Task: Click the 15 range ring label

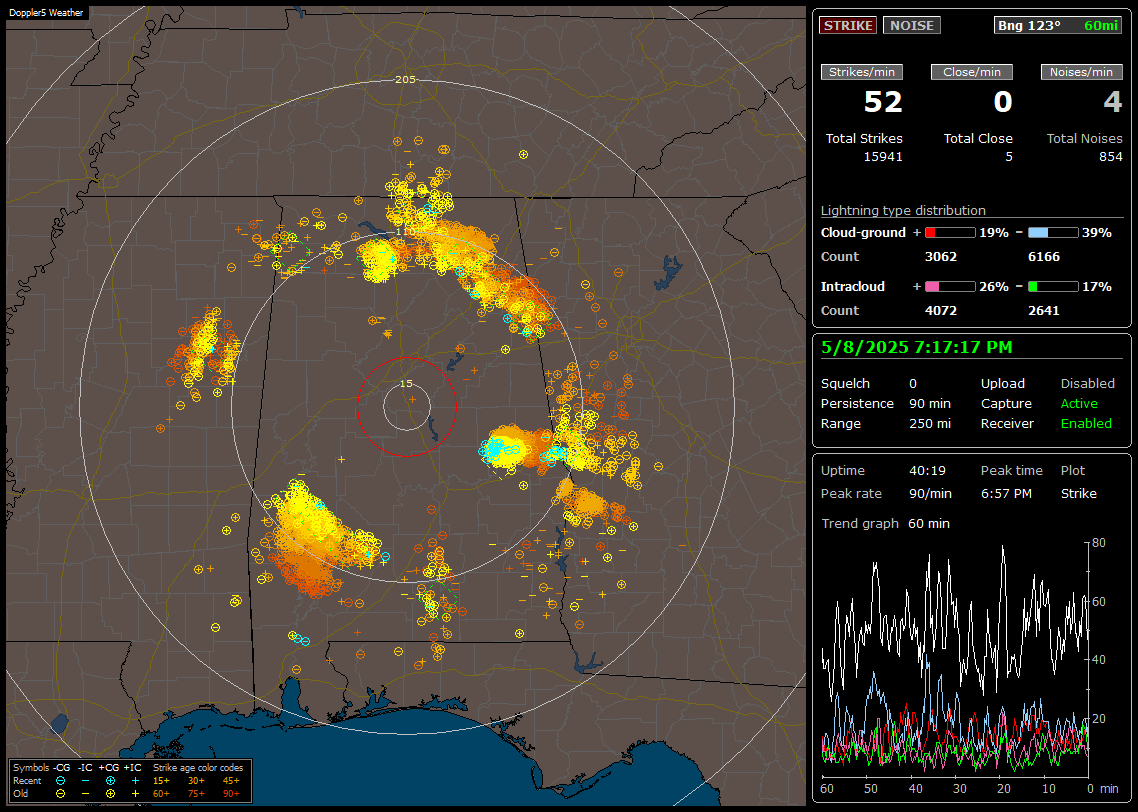Action: click(x=406, y=384)
